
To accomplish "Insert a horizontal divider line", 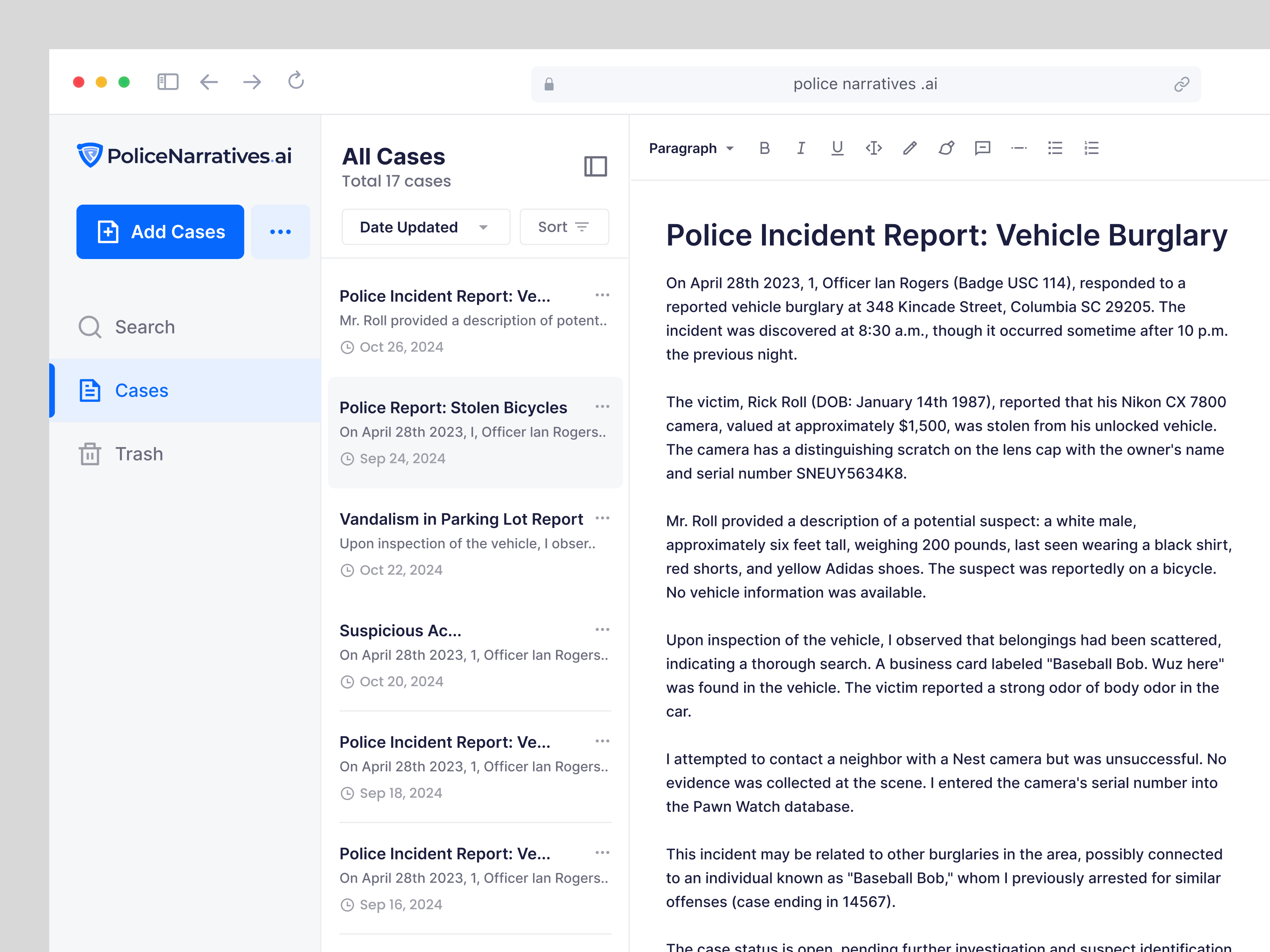I will tap(1019, 148).
